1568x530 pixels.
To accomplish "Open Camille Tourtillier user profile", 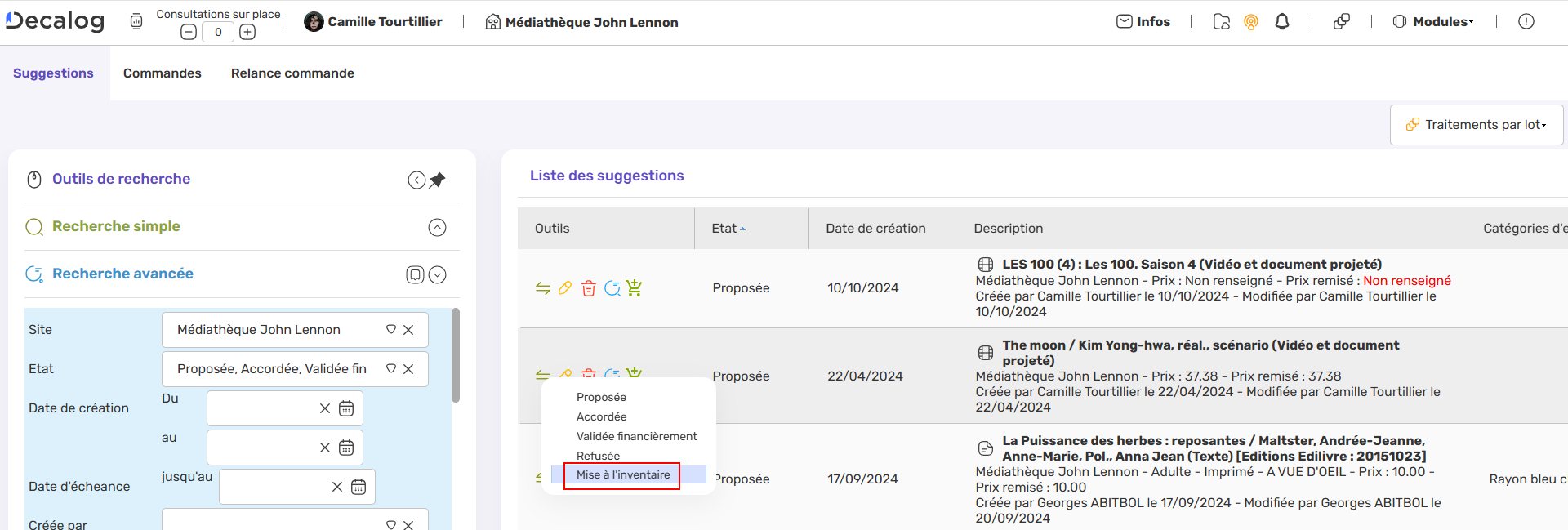I will [x=373, y=22].
